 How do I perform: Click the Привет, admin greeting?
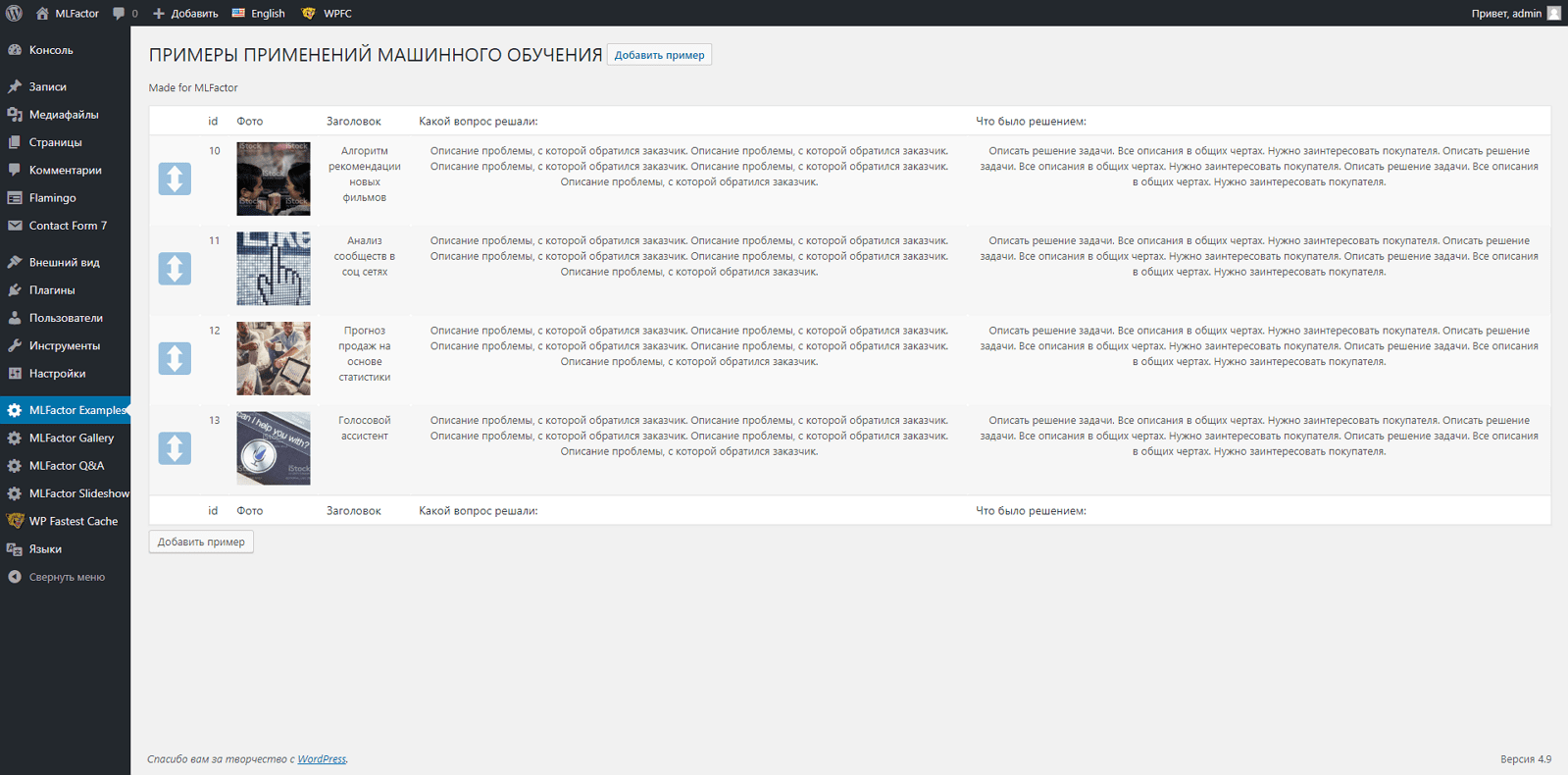(x=1506, y=13)
